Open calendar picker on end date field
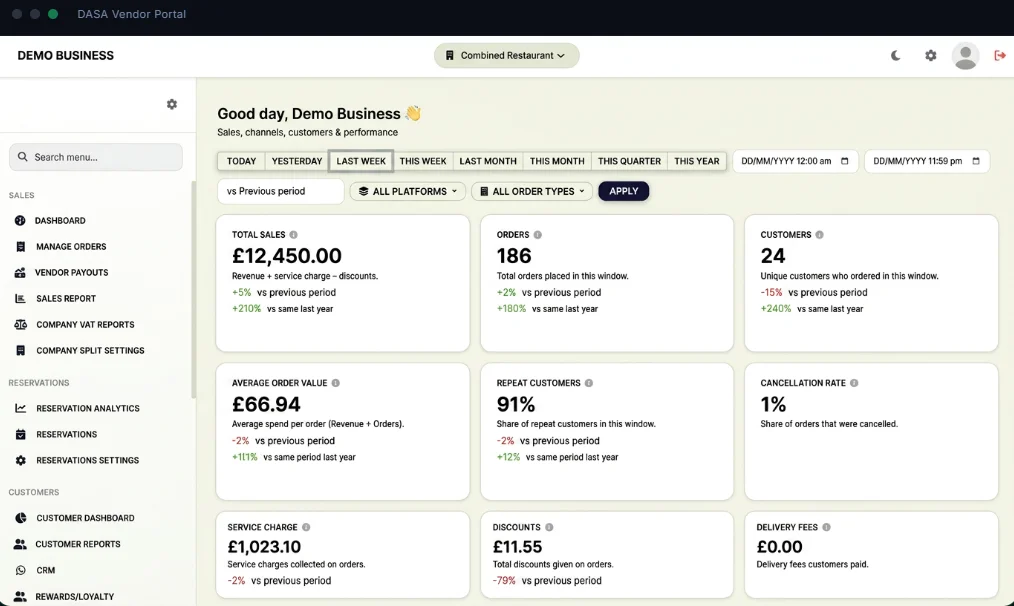 point(976,161)
